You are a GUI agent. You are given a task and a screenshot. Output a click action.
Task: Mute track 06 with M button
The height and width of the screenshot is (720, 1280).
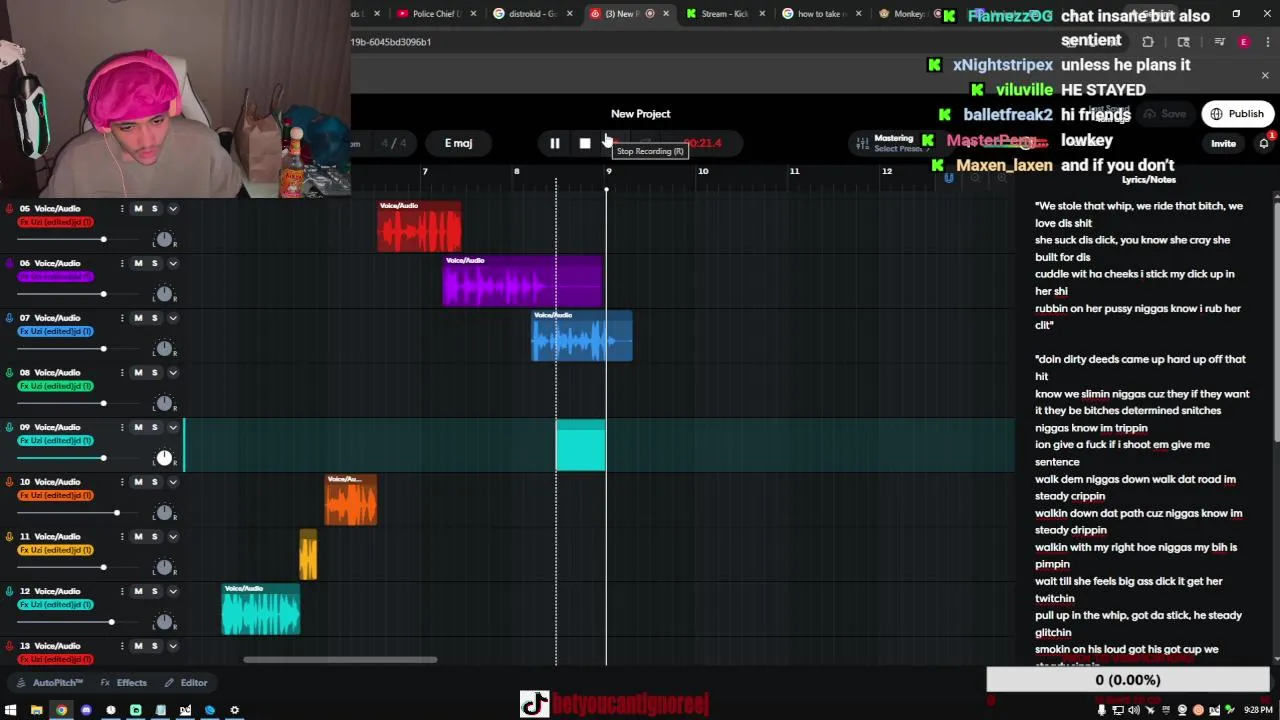click(138, 263)
